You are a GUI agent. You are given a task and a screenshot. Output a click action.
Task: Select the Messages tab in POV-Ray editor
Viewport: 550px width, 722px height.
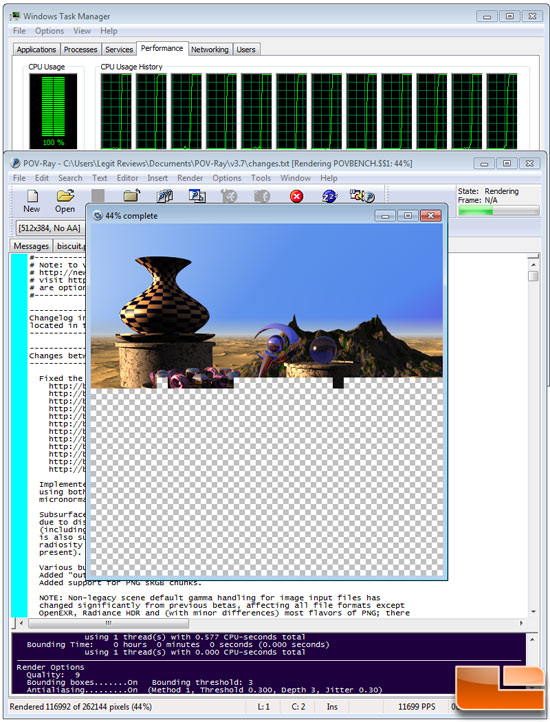[31, 246]
